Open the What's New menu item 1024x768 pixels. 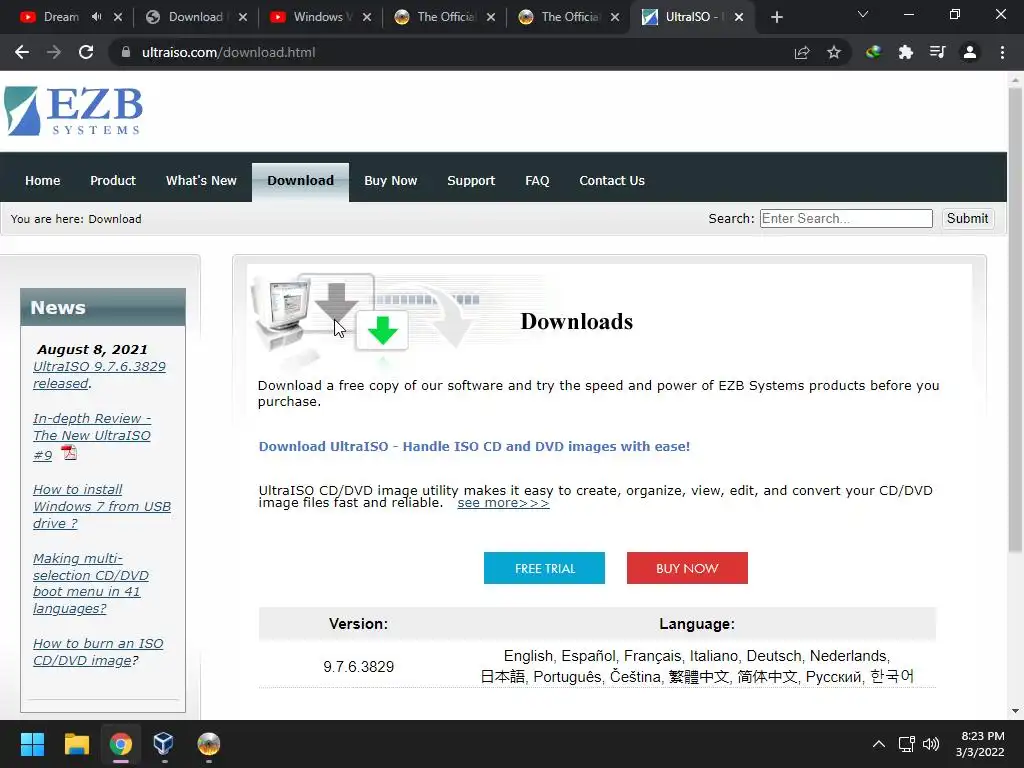(x=201, y=181)
